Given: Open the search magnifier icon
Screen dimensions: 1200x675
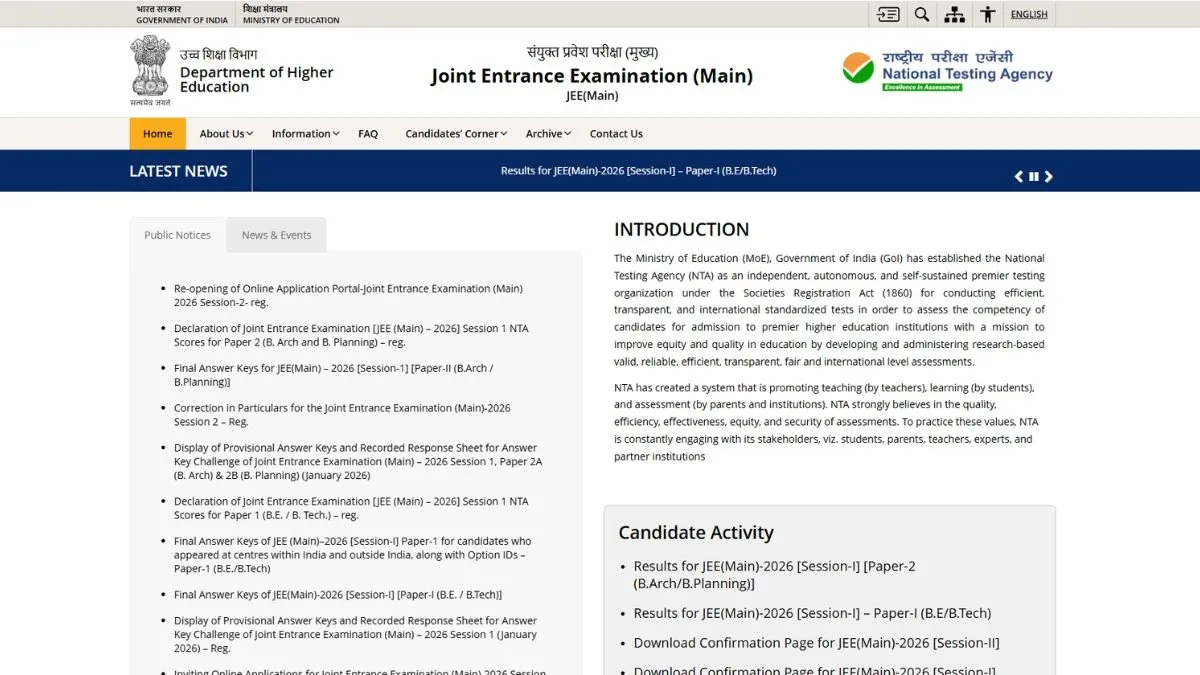Looking at the screenshot, I should 922,14.
